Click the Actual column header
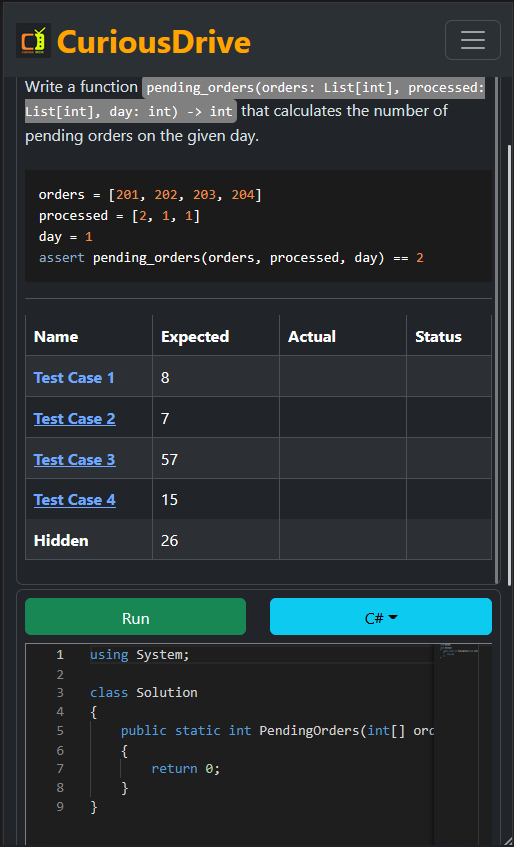 click(312, 337)
